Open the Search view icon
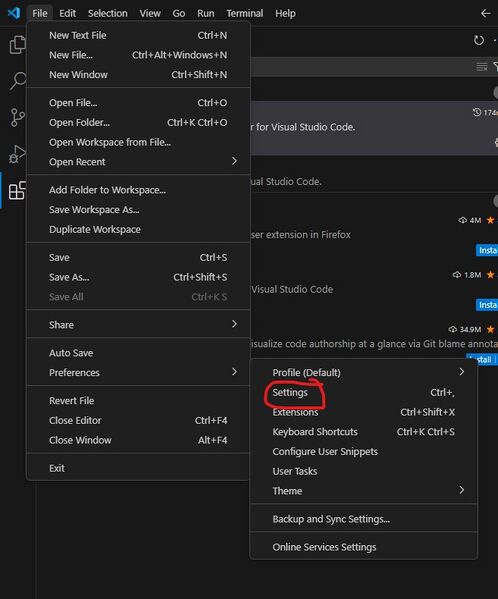The height and width of the screenshot is (599, 498). 18,81
